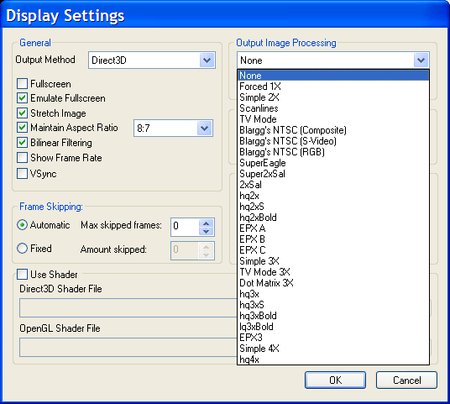
Task: Select Blargg's NTSC (RGB)
Action: click(x=333, y=152)
